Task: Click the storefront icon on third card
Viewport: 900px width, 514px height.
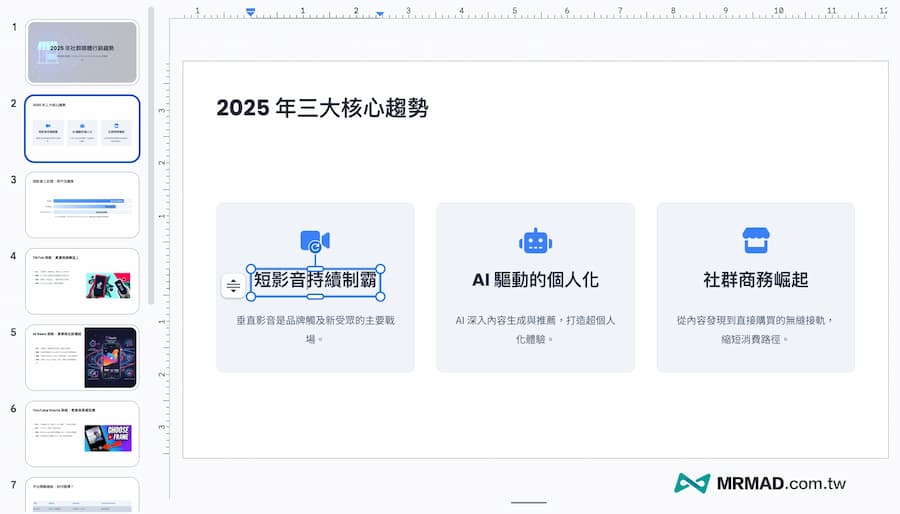Action: coord(756,240)
